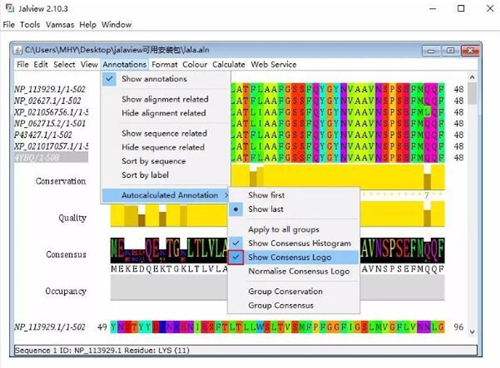Click the Jalview application icon in title bar

[x=10, y=8]
